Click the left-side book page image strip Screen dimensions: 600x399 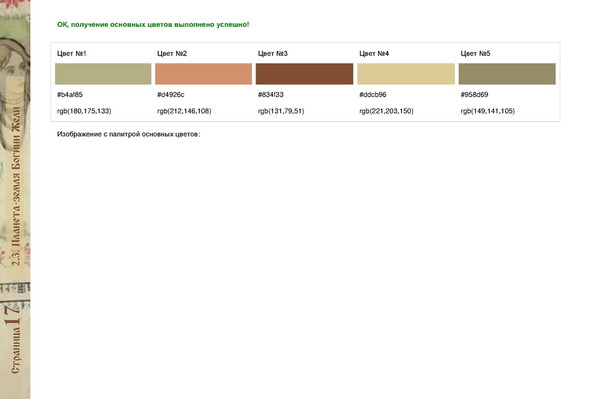15,199
